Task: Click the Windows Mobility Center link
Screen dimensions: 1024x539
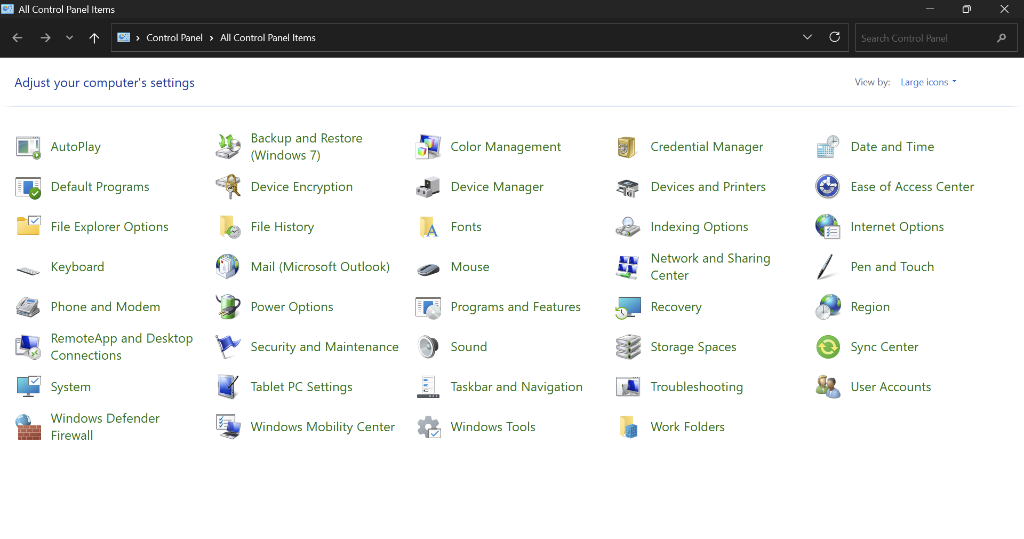Action: [323, 427]
